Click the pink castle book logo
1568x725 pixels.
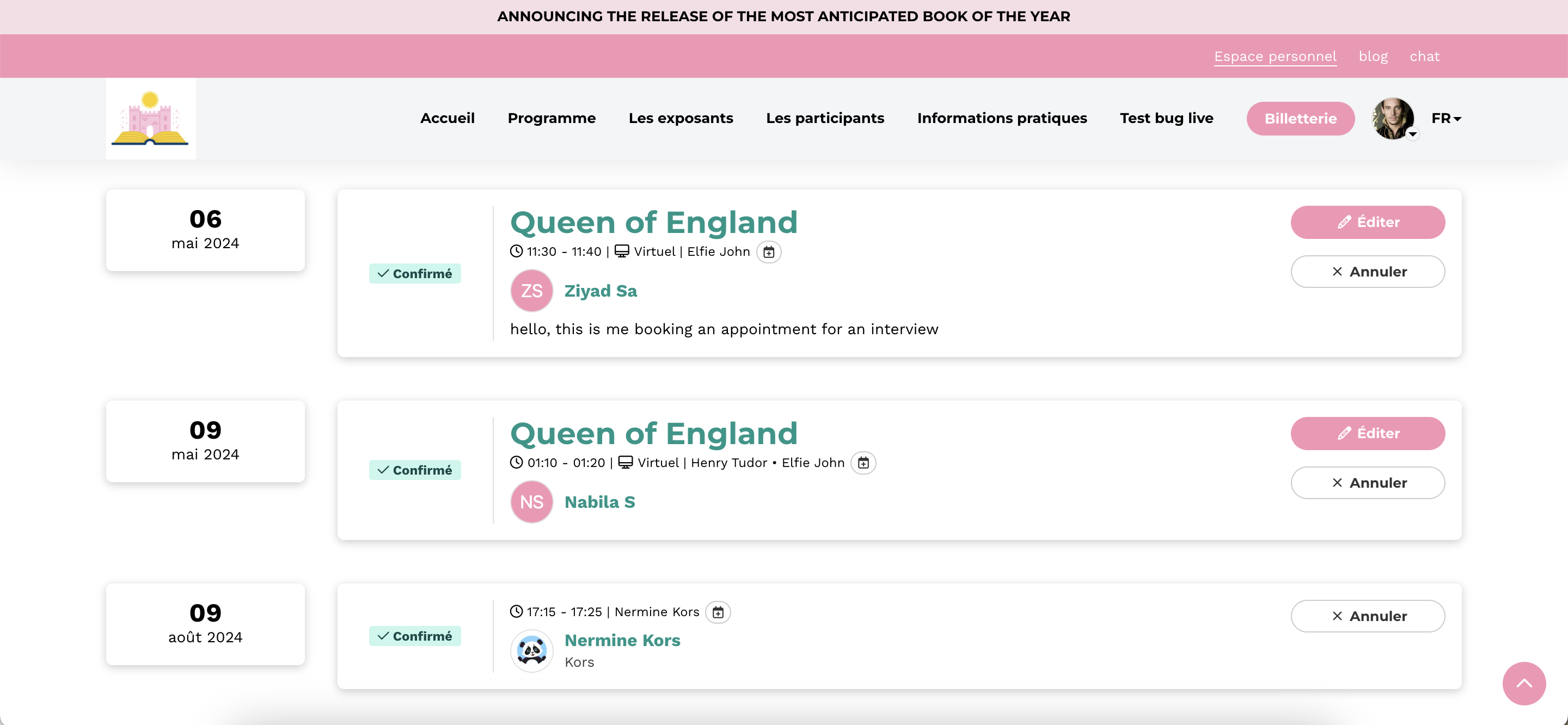click(x=150, y=118)
